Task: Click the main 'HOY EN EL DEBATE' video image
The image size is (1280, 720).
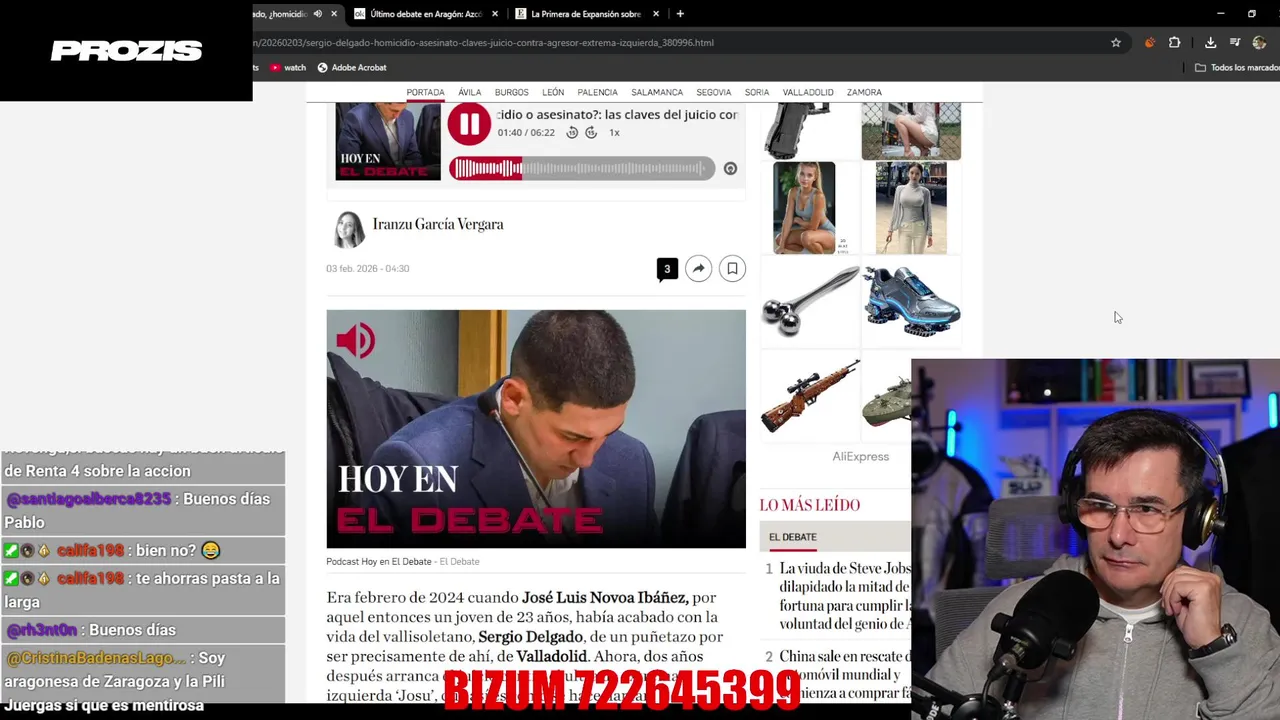Action: (x=536, y=429)
